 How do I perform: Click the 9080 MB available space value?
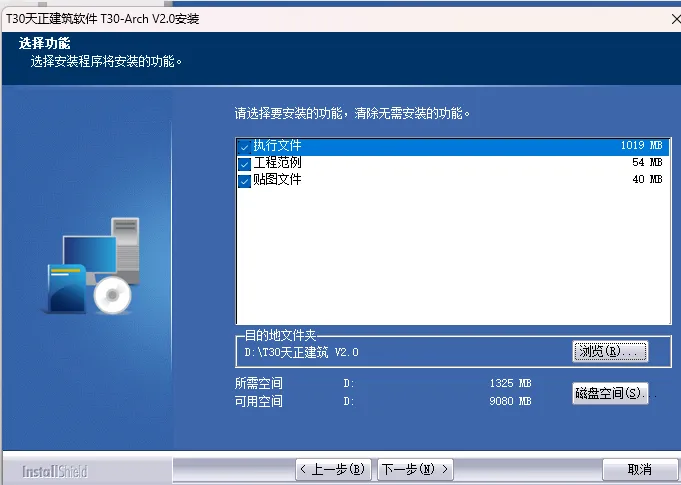coord(510,401)
